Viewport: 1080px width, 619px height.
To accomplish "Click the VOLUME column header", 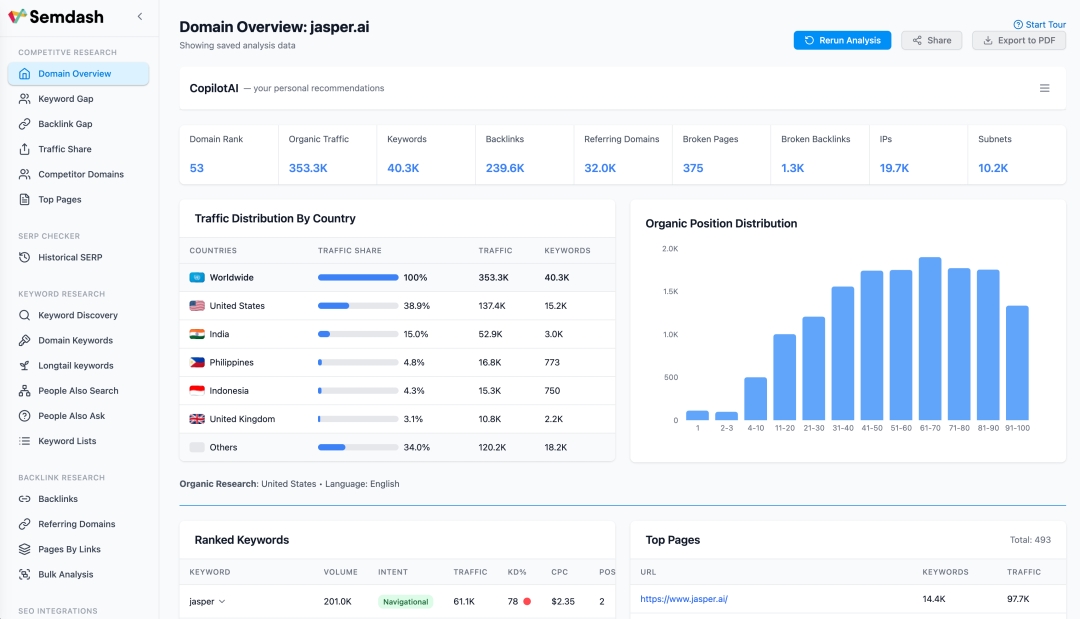I will click(341, 572).
